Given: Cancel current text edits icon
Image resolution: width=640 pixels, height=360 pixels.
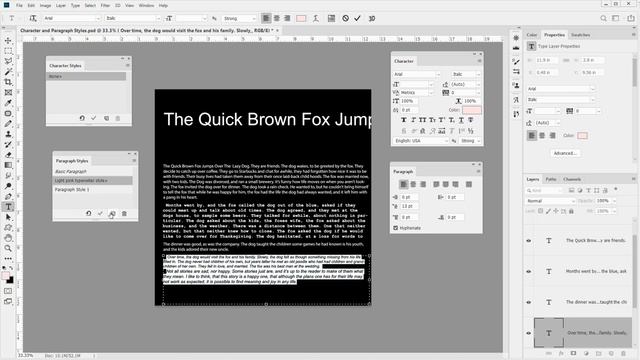Looking at the screenshot, I should (346, 18).
